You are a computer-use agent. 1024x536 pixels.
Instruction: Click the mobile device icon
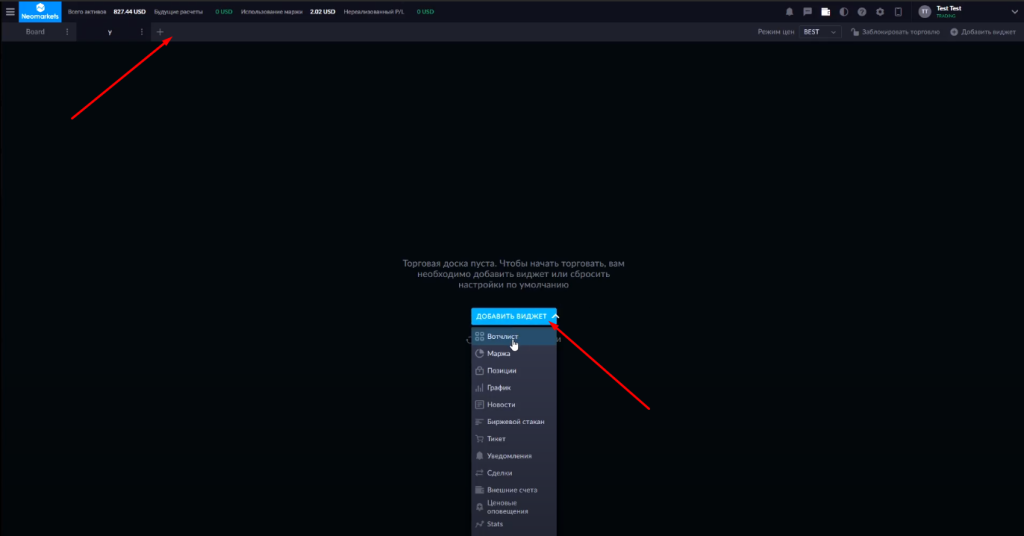click(899, 12)
